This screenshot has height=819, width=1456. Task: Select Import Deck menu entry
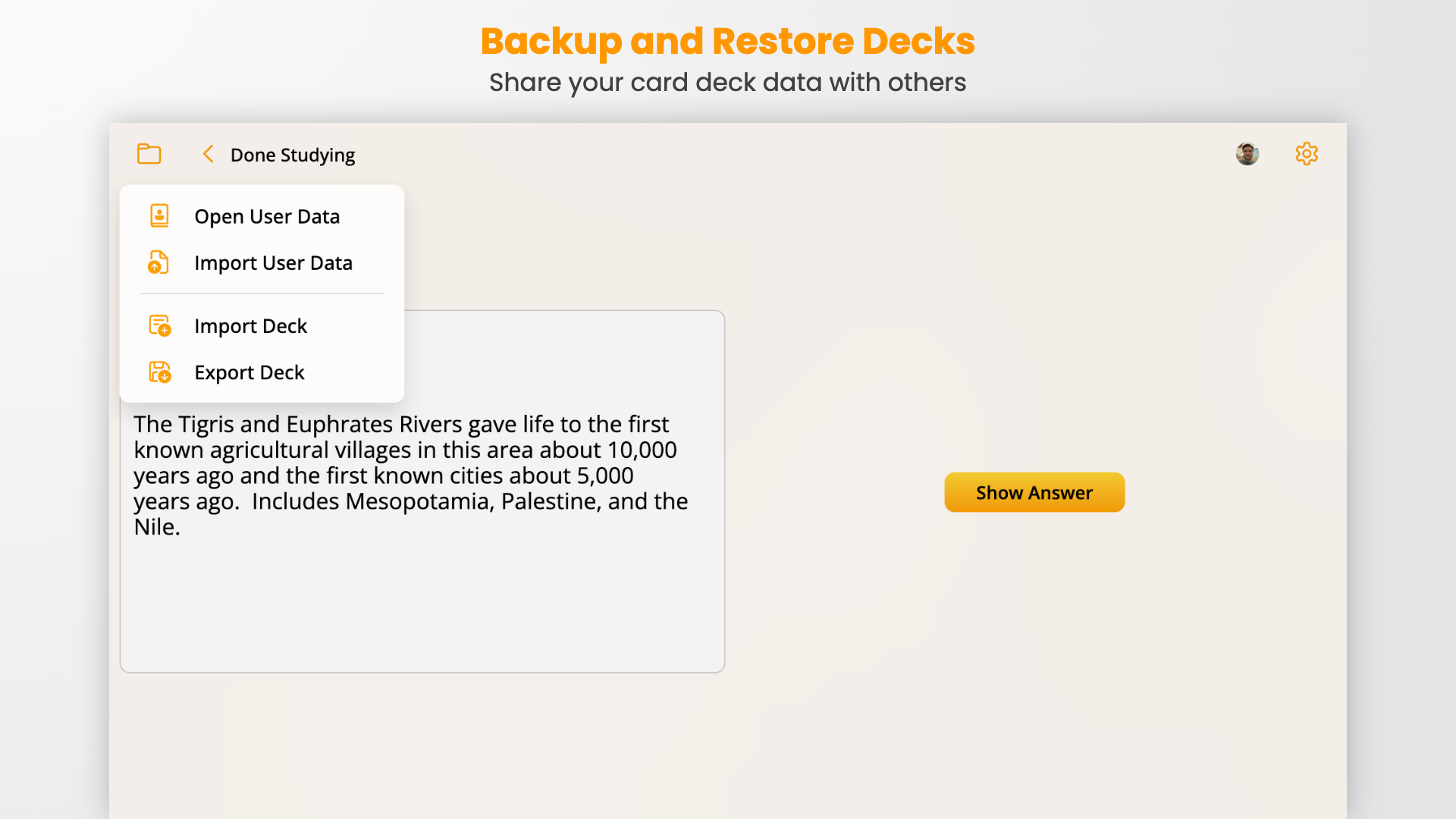point(262,325)
